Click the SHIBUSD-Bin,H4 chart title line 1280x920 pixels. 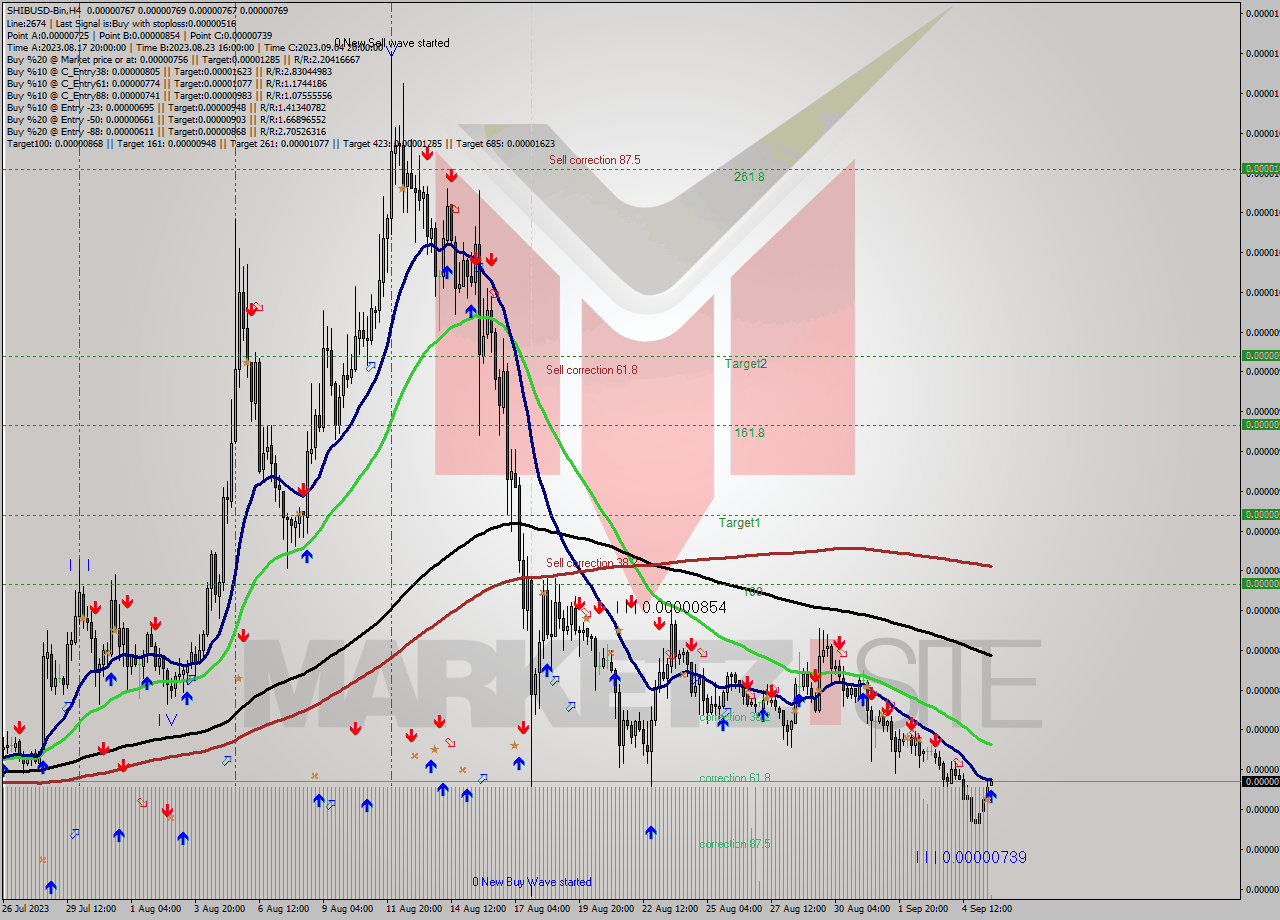point(147,10)
